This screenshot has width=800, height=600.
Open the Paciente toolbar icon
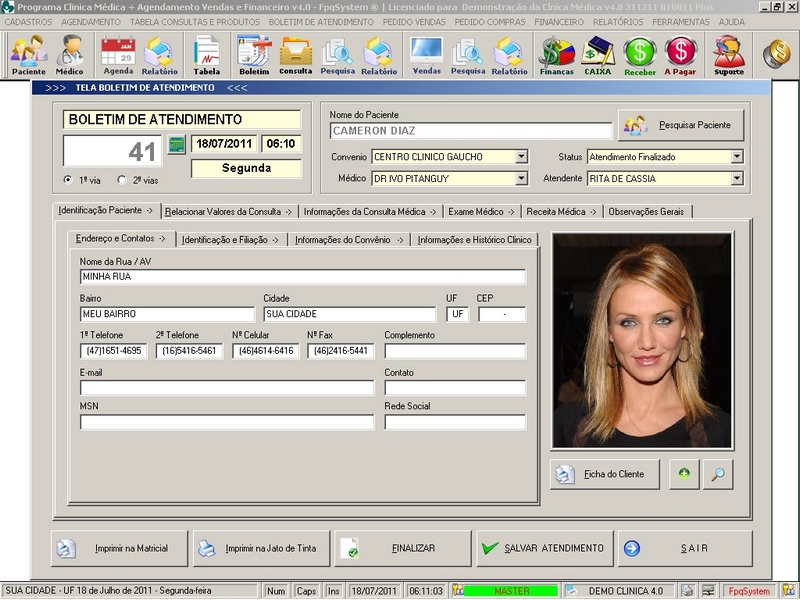point(29,54)
